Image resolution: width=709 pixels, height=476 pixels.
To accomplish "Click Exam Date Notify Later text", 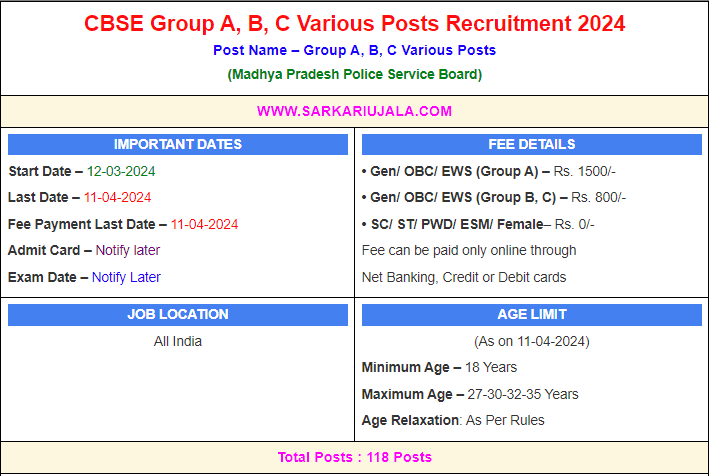I will (126, 277).
